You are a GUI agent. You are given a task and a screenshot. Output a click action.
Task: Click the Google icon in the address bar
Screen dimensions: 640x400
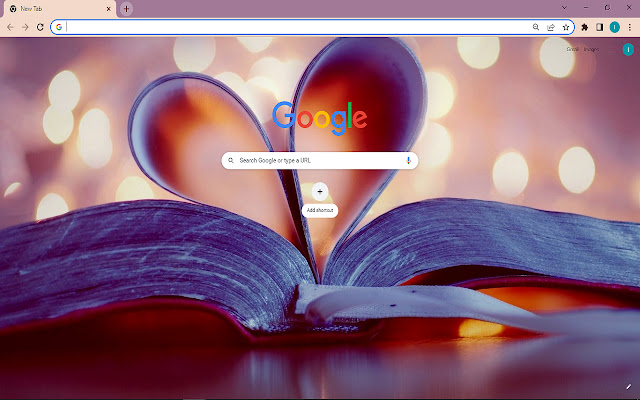tap(59, 27)
